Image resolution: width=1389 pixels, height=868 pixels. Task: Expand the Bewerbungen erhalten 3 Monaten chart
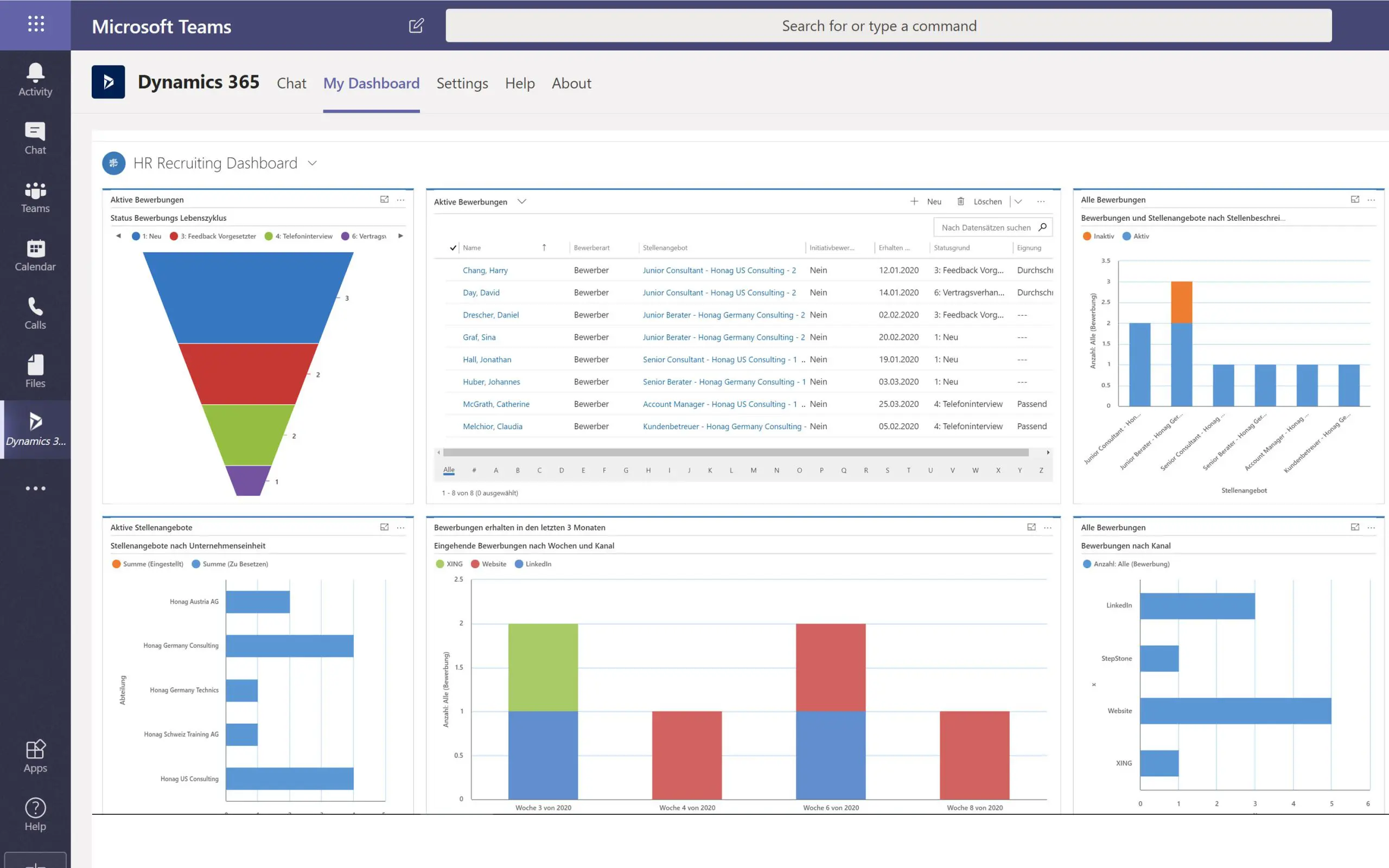[x=1031, y=527]
